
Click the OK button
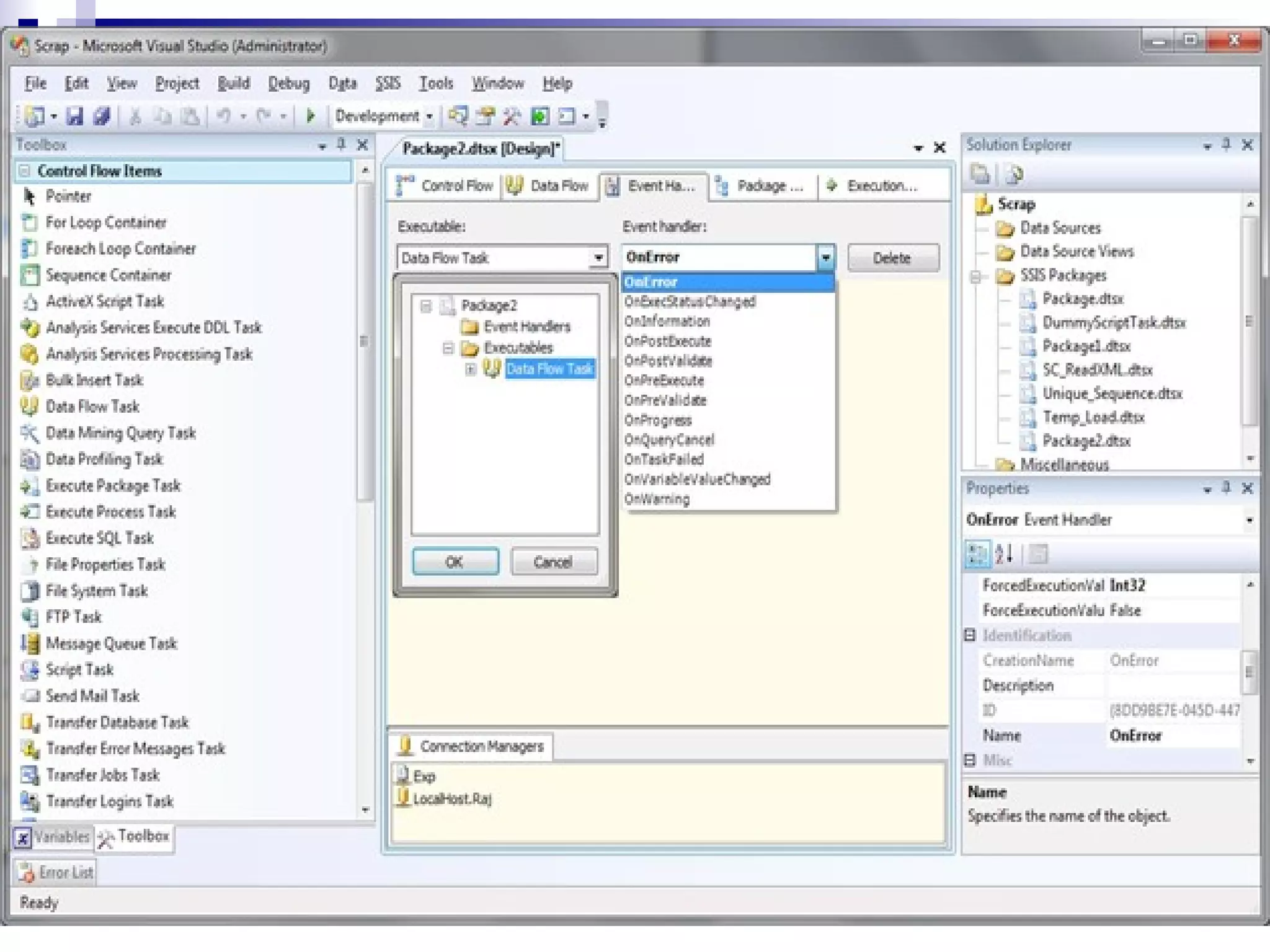(x=455, y=562)
